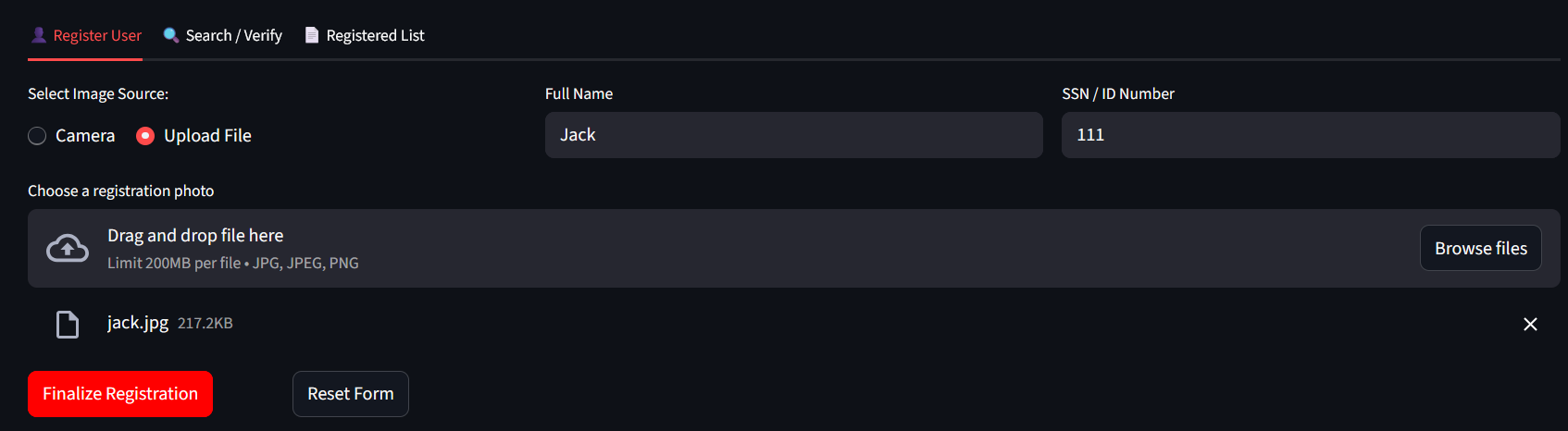Click the jack.jpg file icon
The width and height of the screenshot is (1568, 431).
click(68, 325)
